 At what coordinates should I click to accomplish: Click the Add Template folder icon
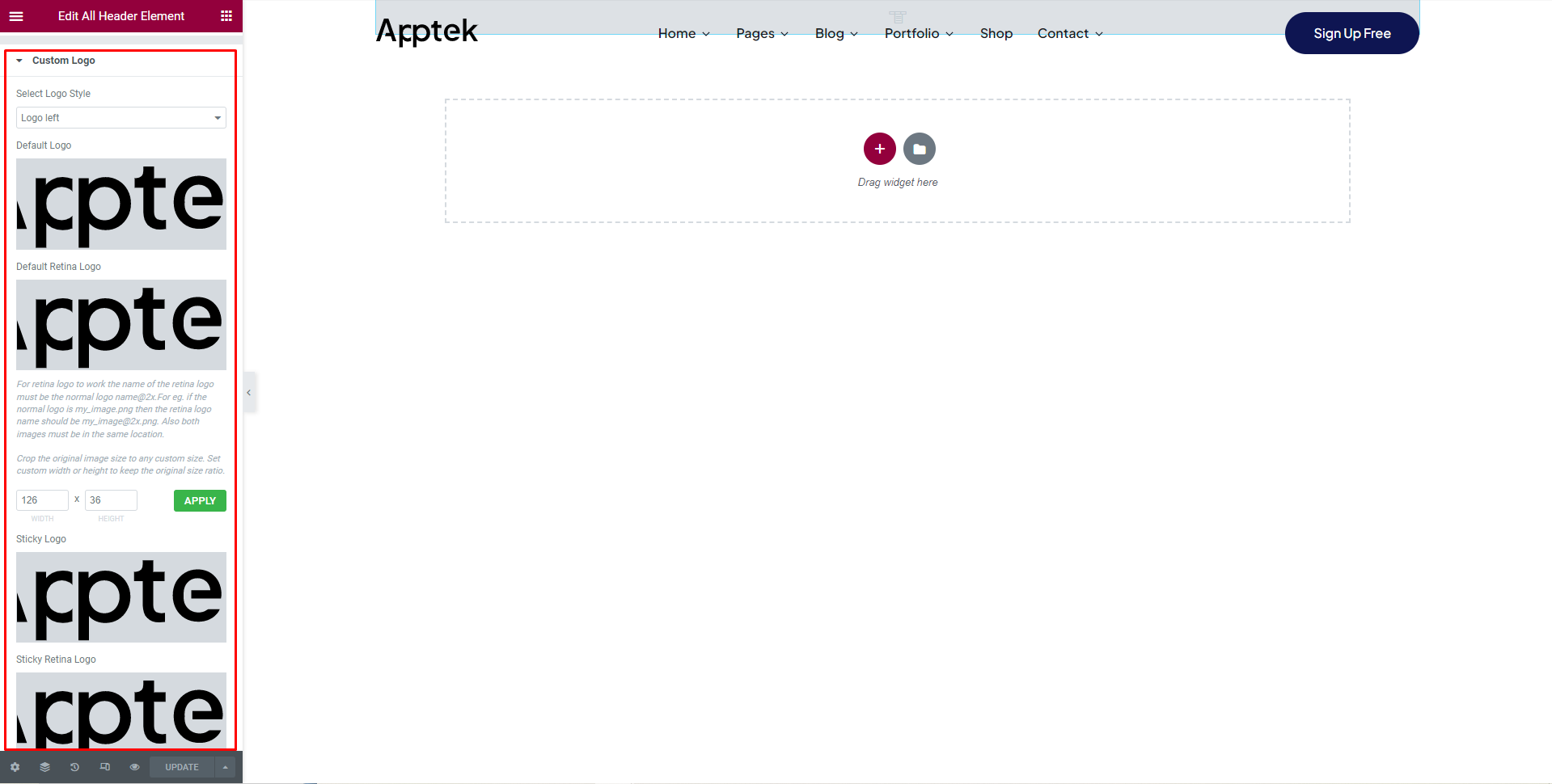point(919,149)
